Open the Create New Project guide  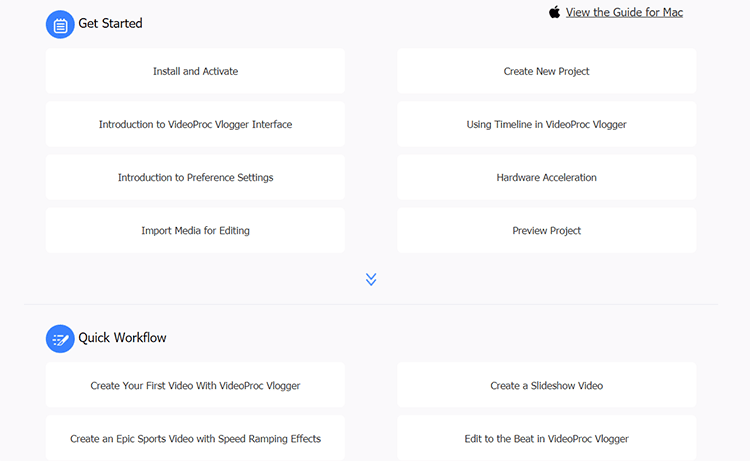click(x=546, y=71)
